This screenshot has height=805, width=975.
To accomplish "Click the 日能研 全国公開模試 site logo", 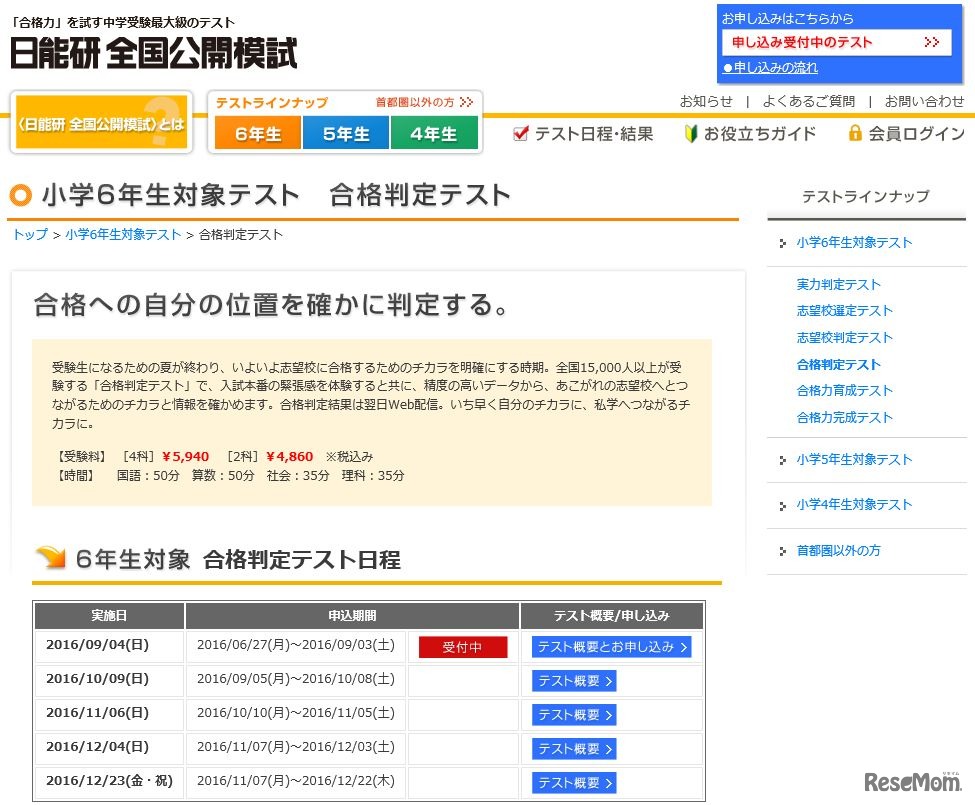I will coord(153,52).
